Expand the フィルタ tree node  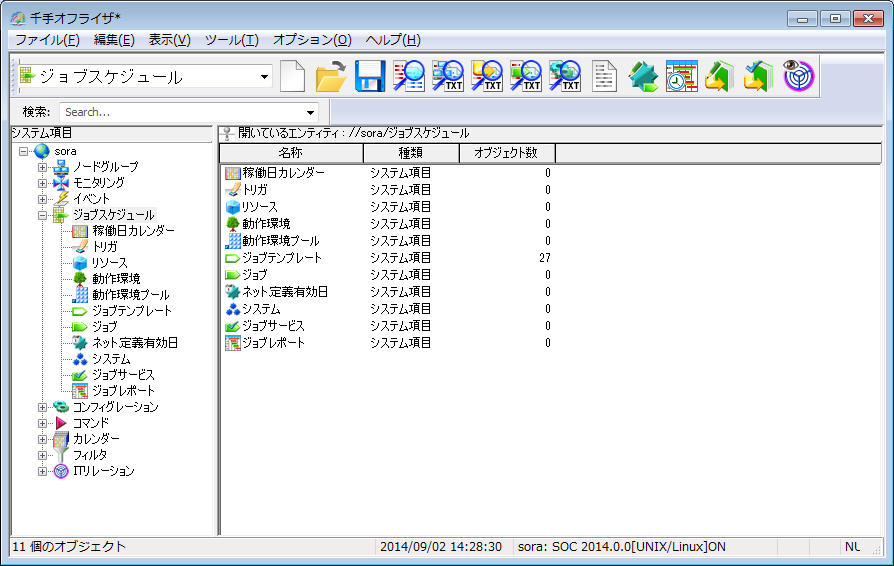tap(42, 455)
